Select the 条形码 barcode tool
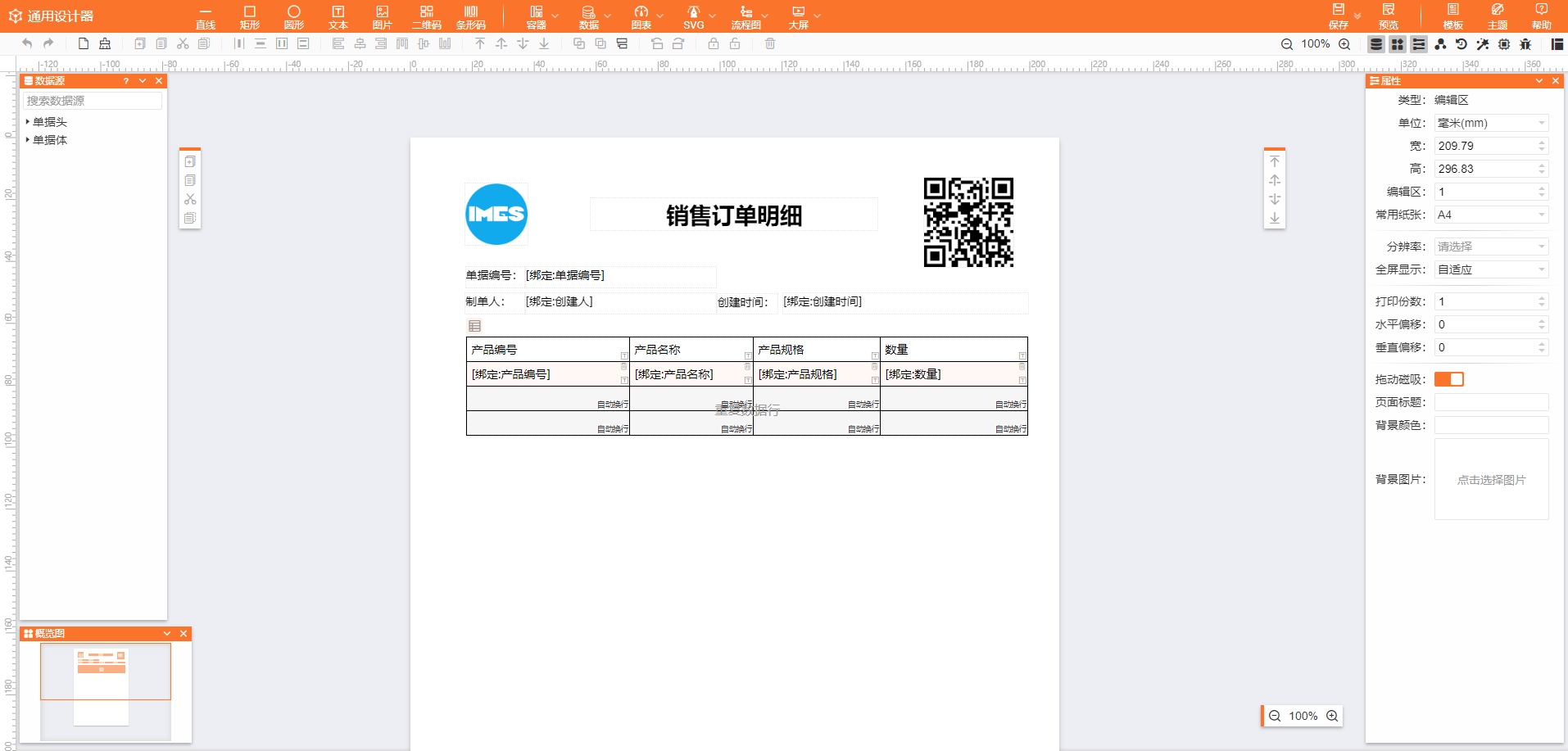The width and height of the screenshot is (1568, 751). coord(470,16)
